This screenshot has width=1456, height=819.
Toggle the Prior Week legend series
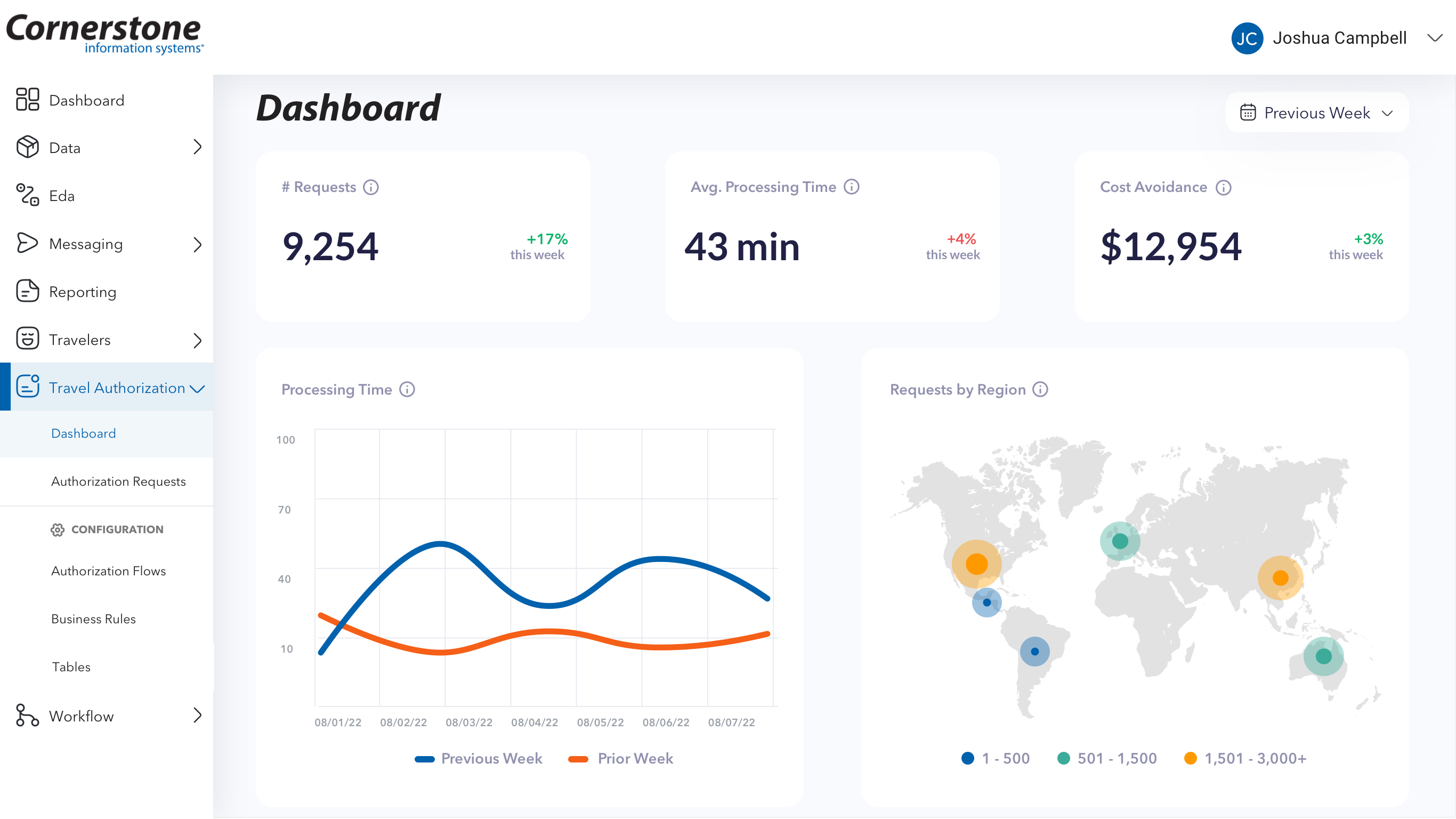(x=620, y=758)
